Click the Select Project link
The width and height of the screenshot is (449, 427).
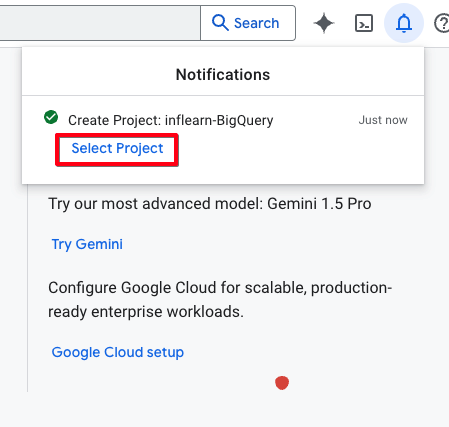[117, 148]
